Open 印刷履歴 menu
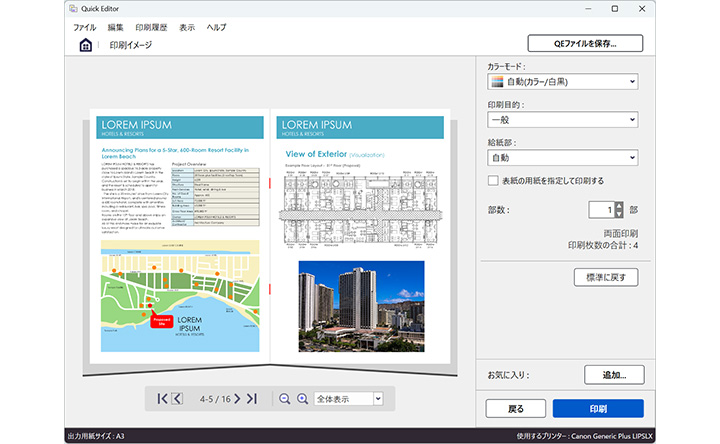720x444 pixels. 151,28
